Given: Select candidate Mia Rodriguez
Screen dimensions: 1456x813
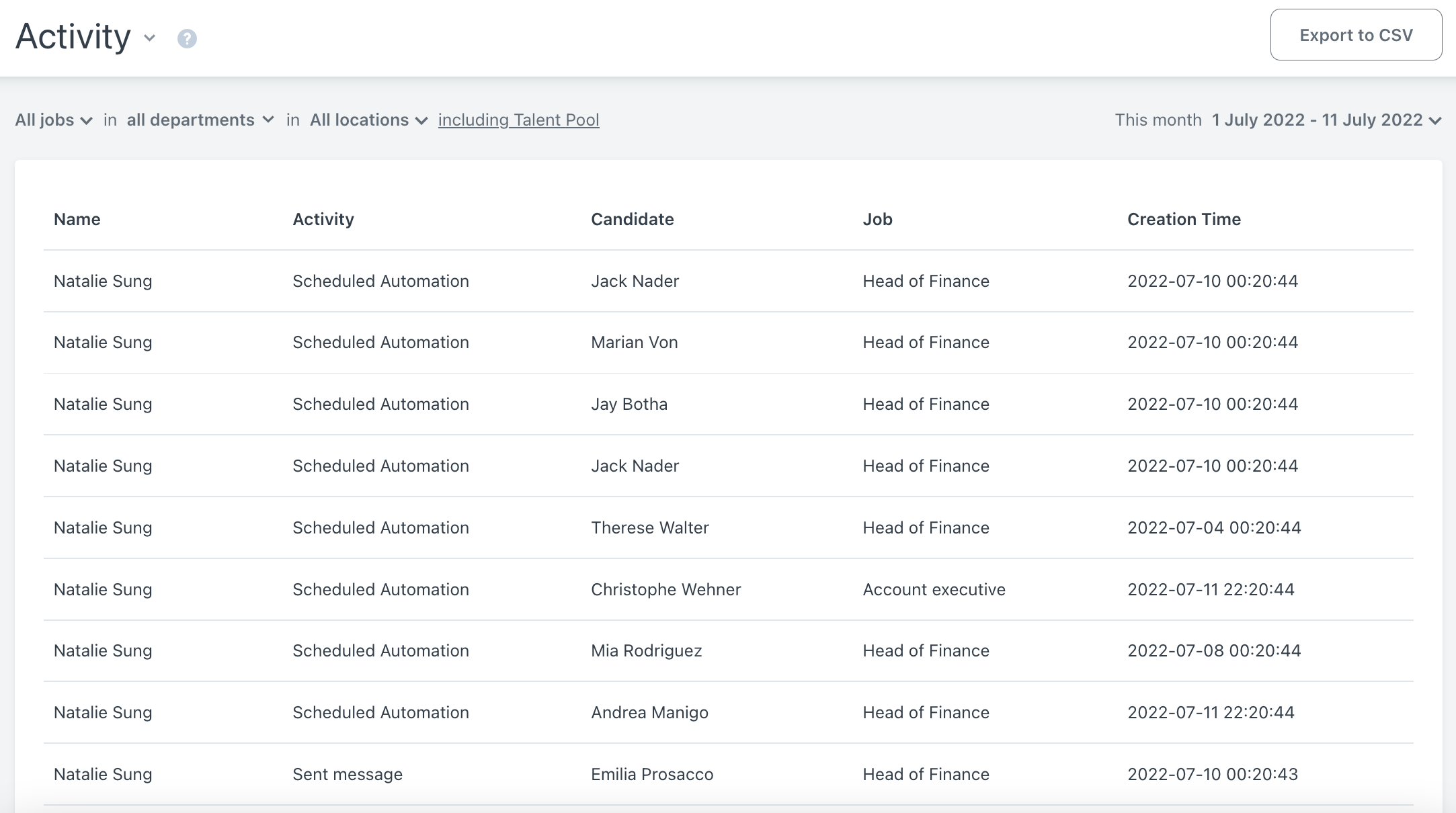Looking at the screenshot, I should click(x=647, y=650).
